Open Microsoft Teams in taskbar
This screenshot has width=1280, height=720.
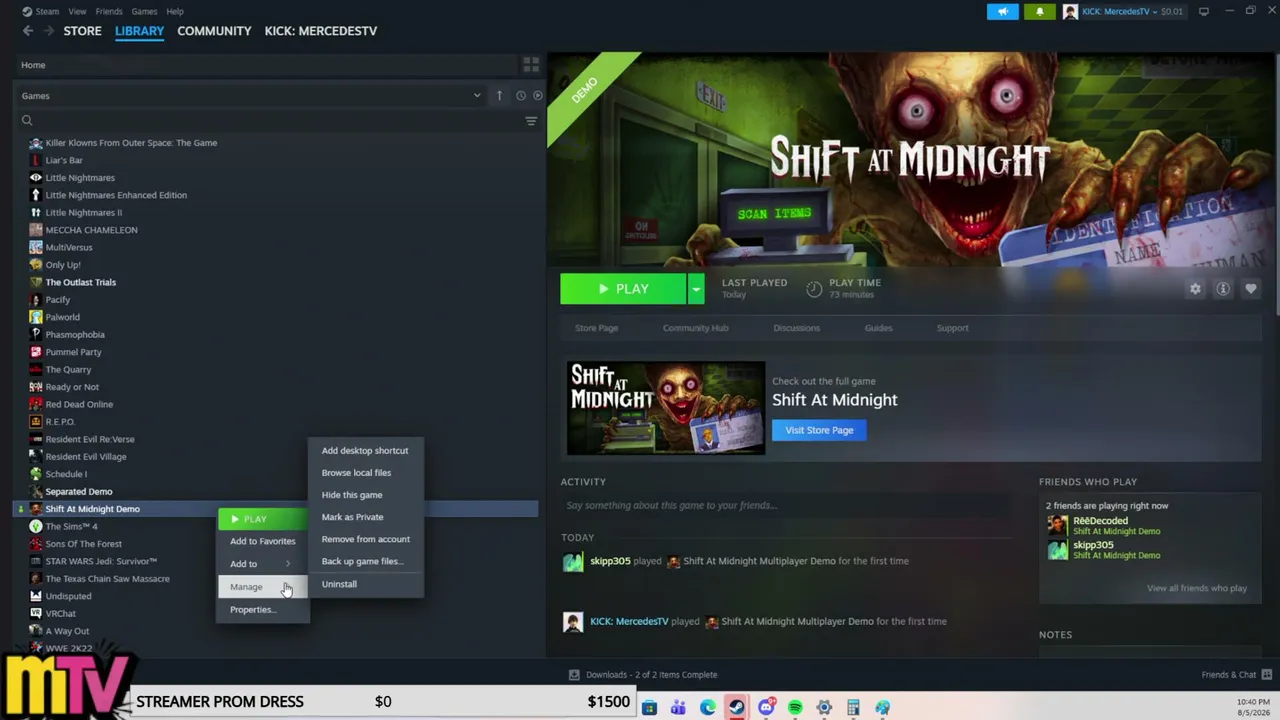[678, 708]
